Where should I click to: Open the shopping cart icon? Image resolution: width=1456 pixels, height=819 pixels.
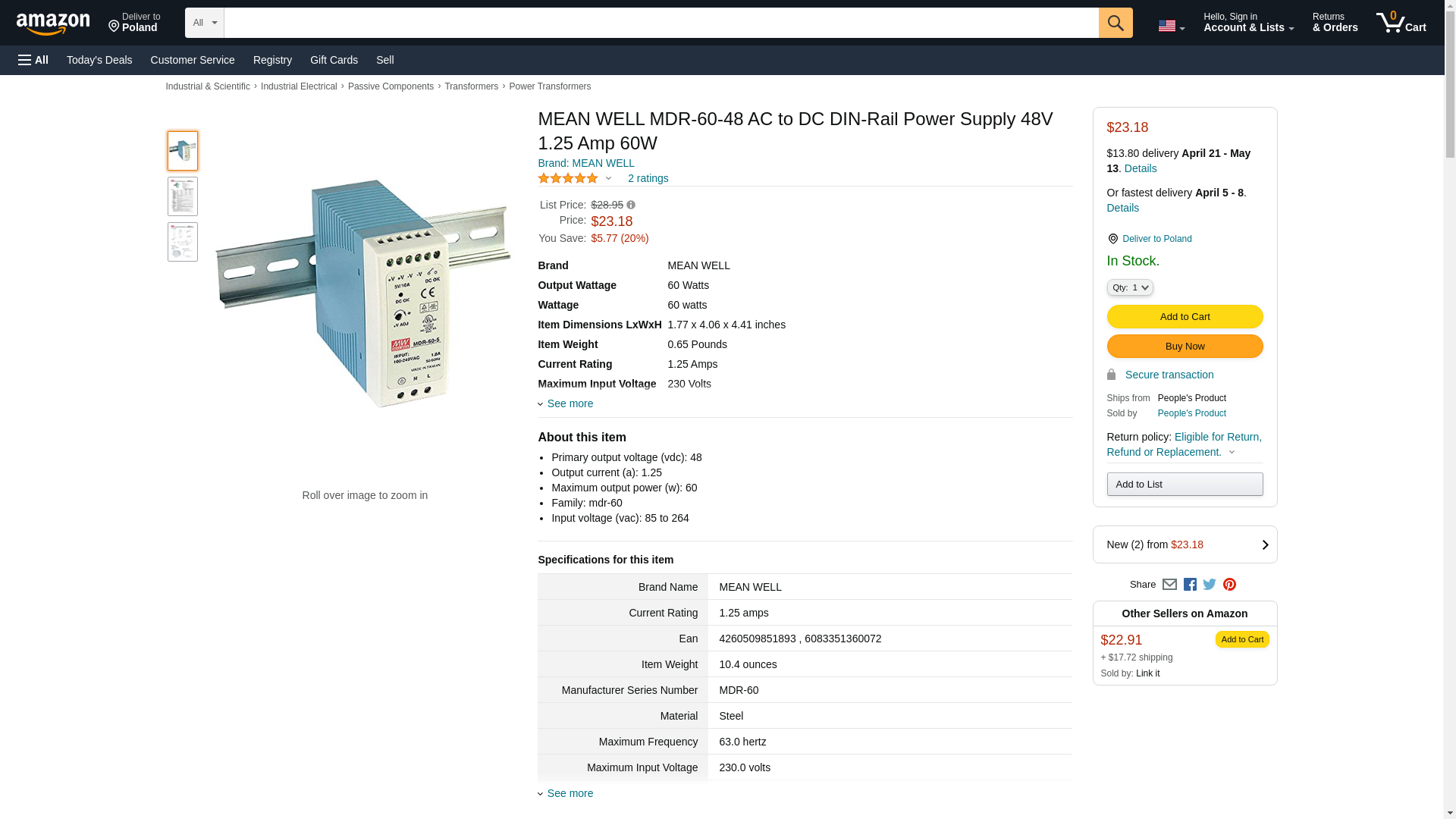tap(1401, 23)
